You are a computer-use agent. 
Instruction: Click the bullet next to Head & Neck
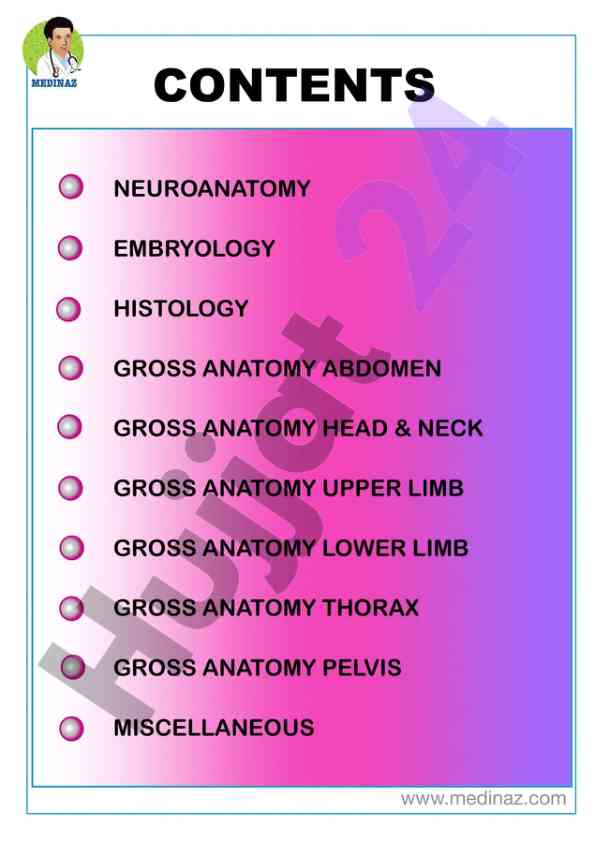click(x=69, y=427)
